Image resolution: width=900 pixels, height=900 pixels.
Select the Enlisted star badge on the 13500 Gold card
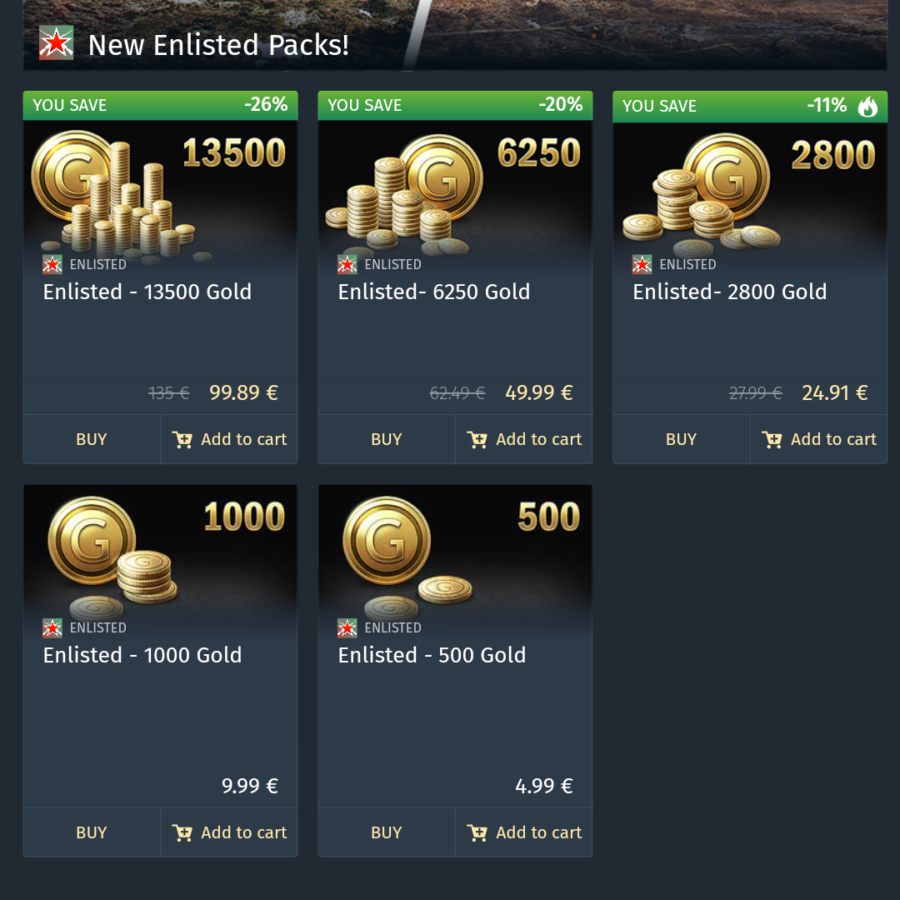[x=52, y=264]
